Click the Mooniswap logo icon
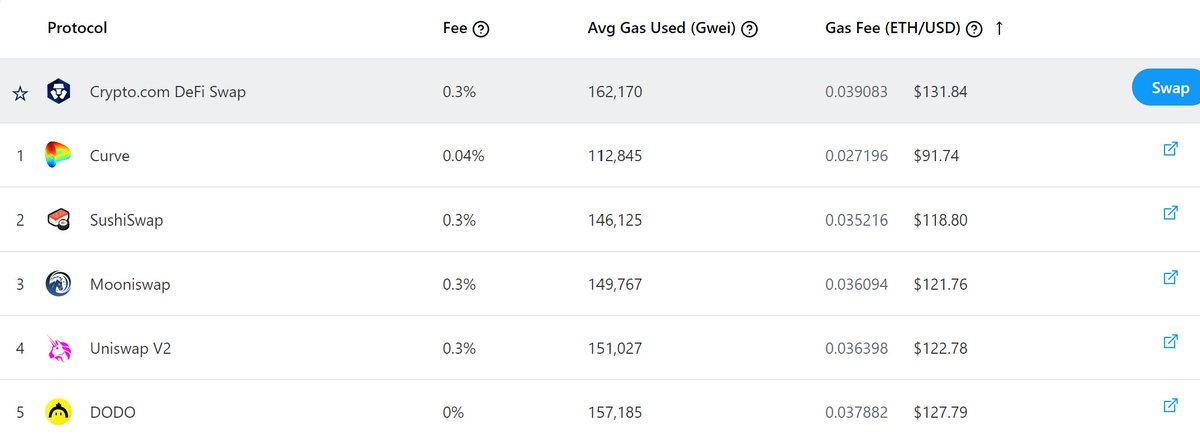Viewport: 1200px width, 438px height. tap(58, 284)
